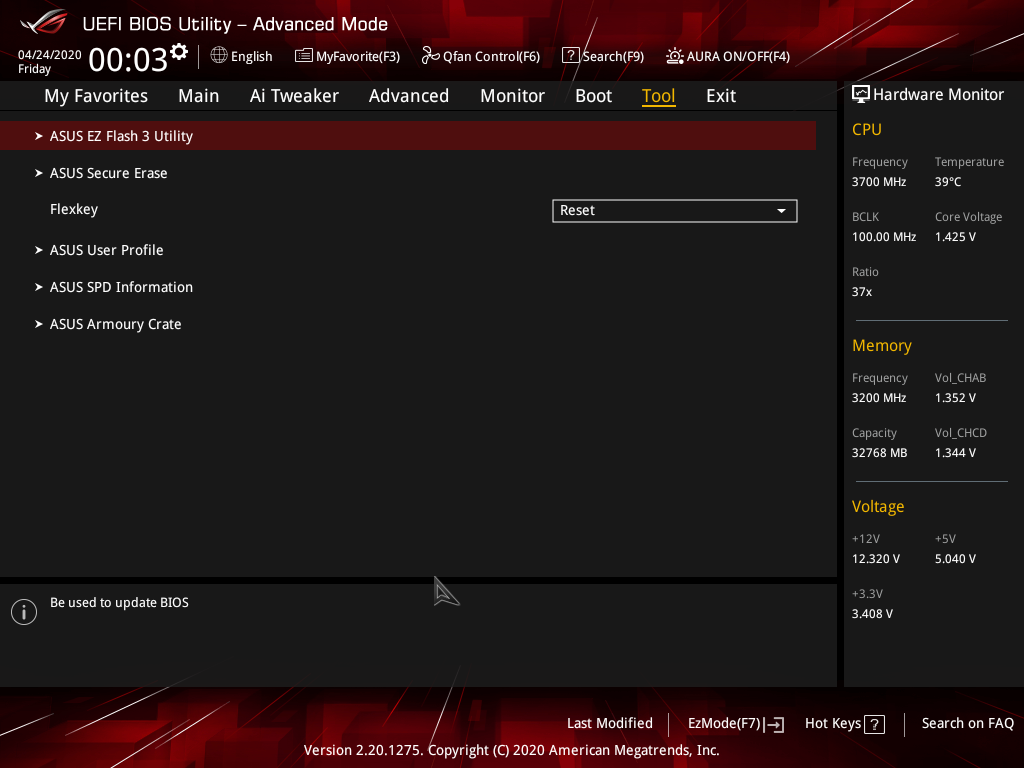Click Vol_CHCD value 1.344 V
Viewport: 1024px width, 768px height.
coord(955,453)
